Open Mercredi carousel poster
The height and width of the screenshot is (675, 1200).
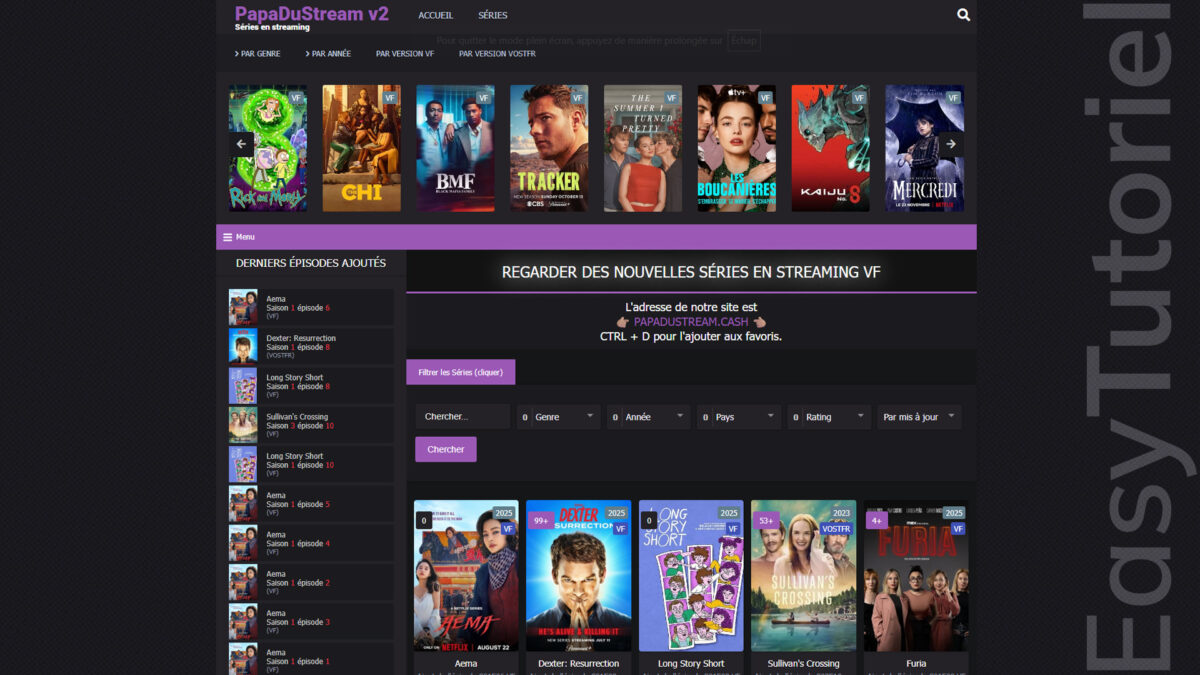click(x=925, y=148)
